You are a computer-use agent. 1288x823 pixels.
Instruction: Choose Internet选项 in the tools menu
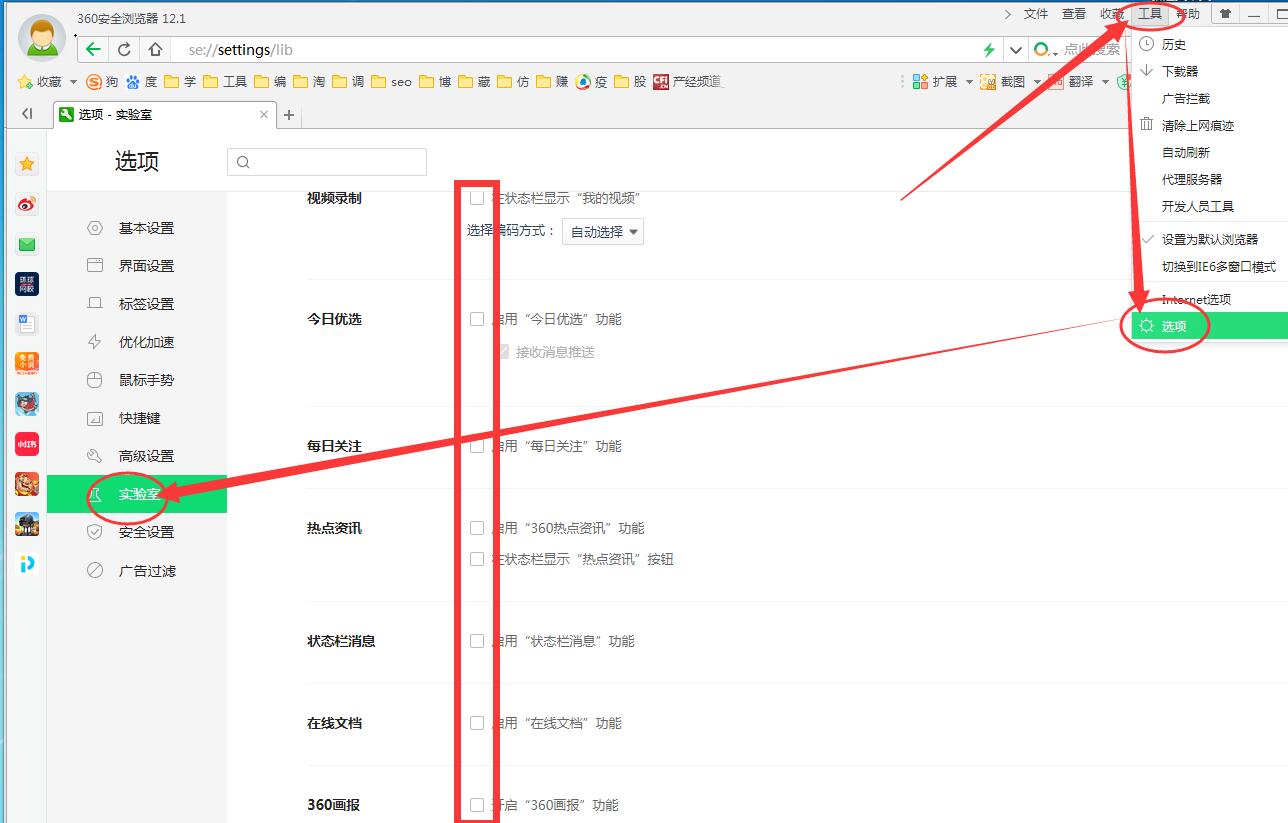1210,299
